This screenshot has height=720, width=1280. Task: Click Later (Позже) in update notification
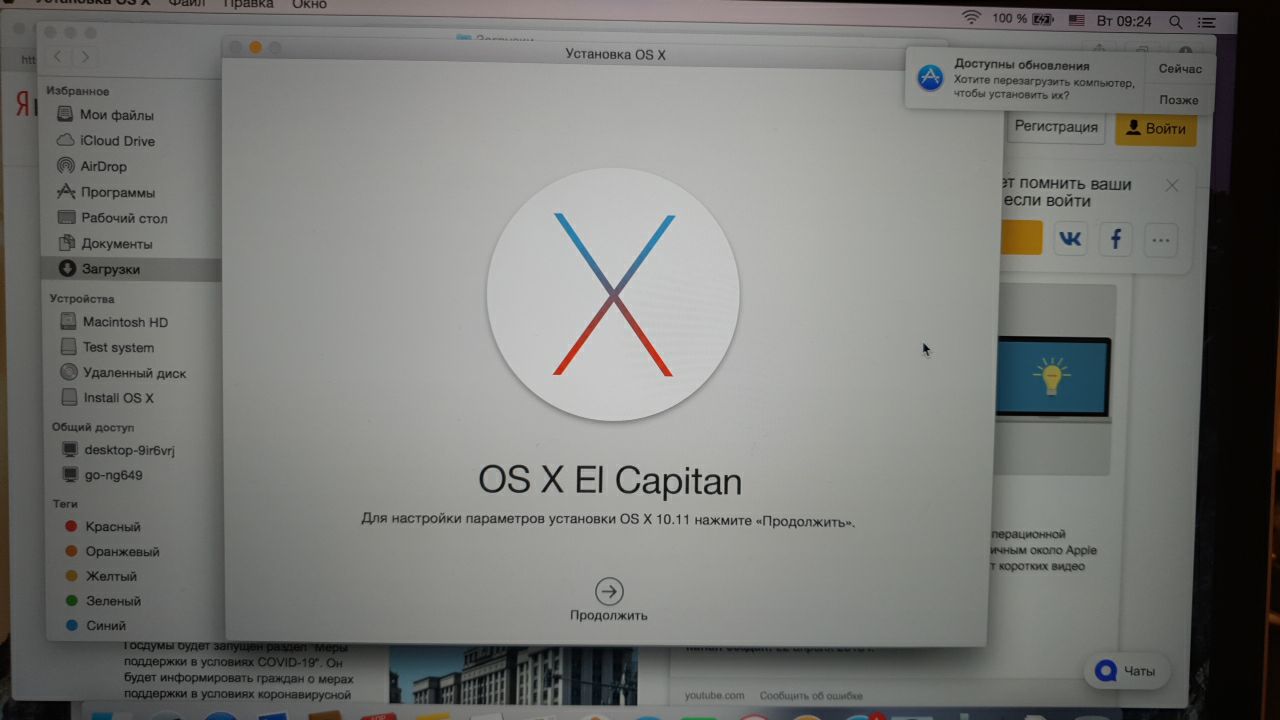coord(1179,100)
